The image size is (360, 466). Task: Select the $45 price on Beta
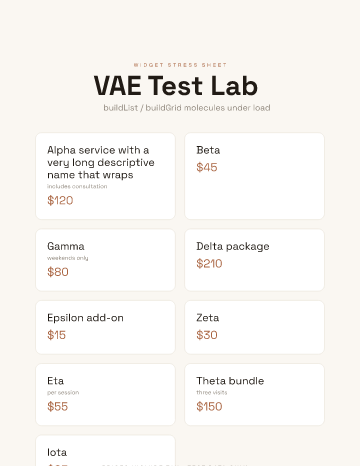pyautogui.click(x=207, y=167)
